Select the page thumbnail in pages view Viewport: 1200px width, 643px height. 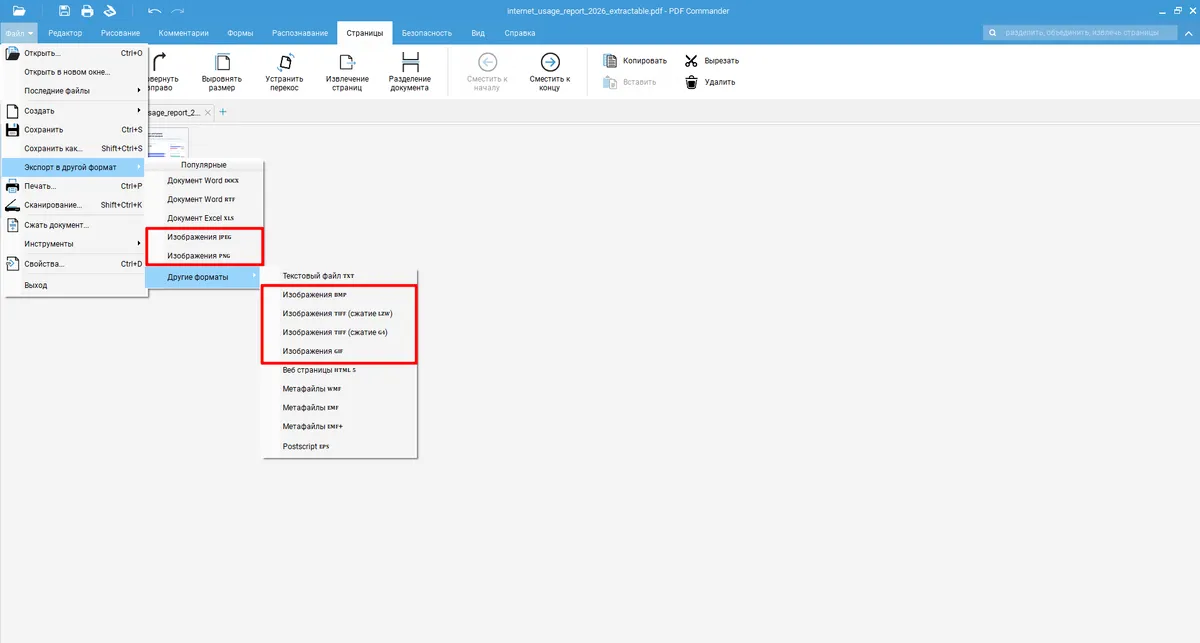[168, 143]
